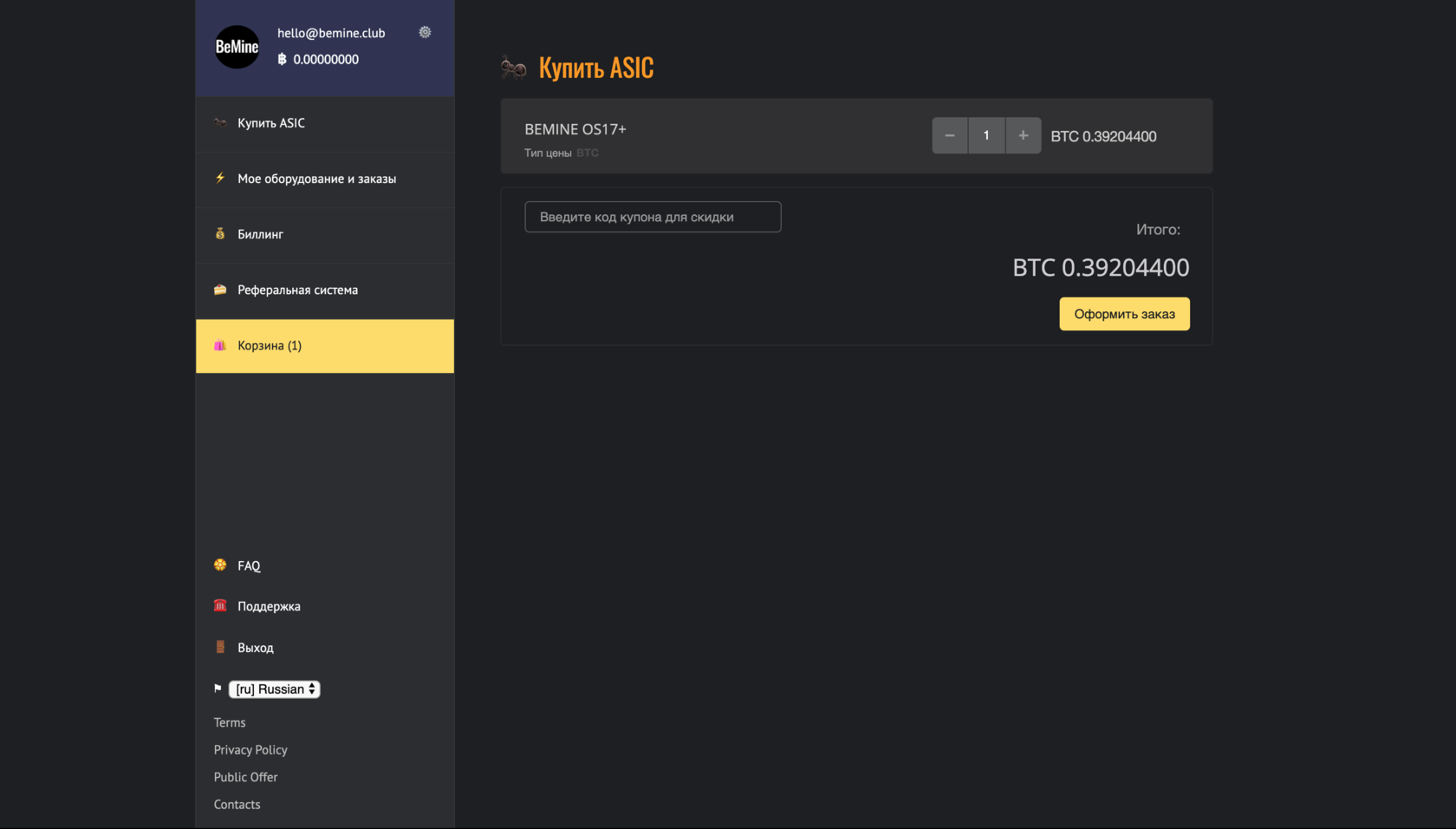Viewport: 1456px width, 829px height.
Task: Click the FAQ medal icon
Action: pos(219,565)
